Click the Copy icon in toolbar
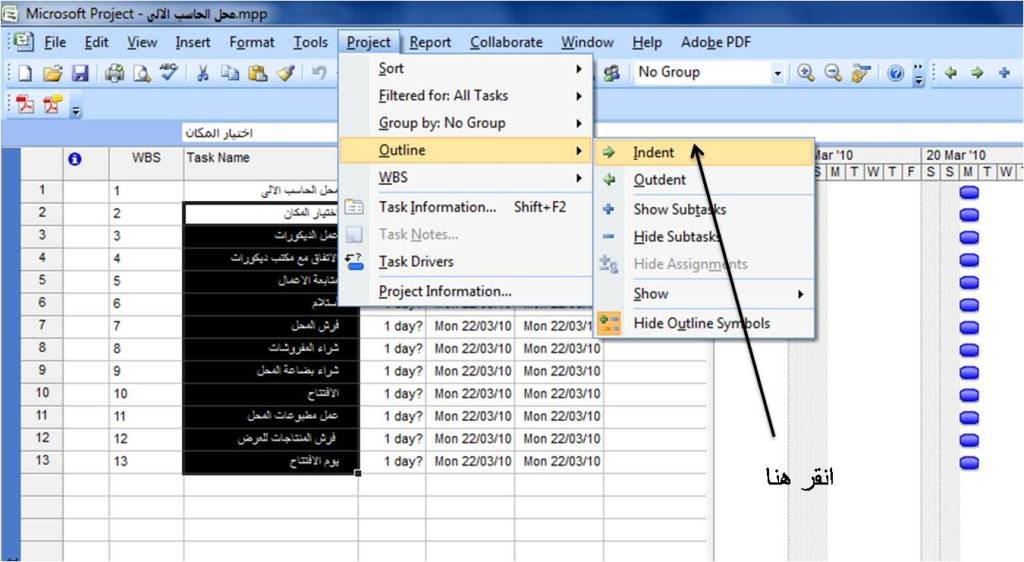1024x562 pixels. [230, 73]
